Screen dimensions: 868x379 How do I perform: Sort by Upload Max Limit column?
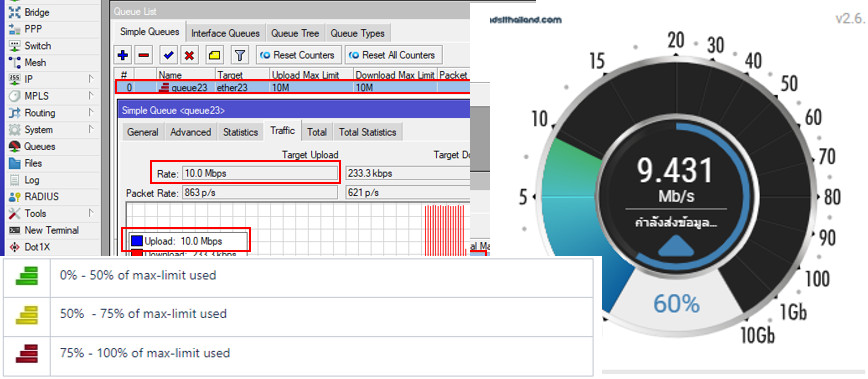311,75
